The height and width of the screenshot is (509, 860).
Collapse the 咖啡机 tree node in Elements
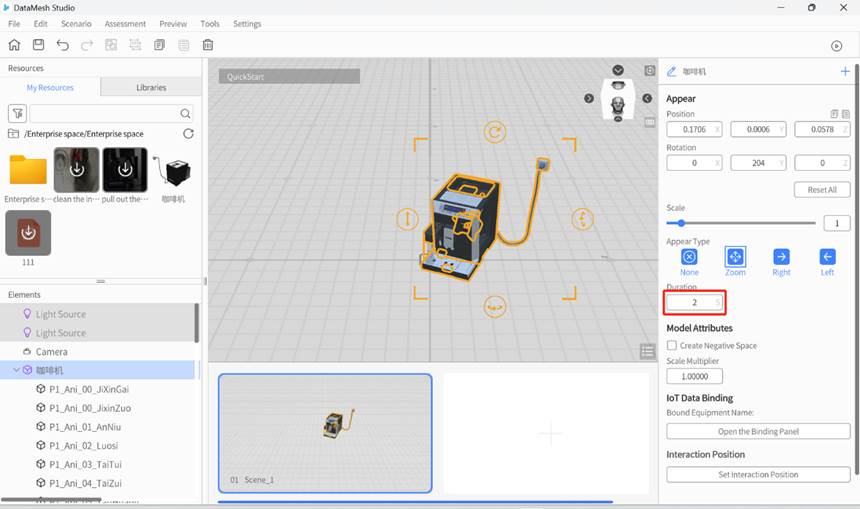tap(16, 370)
